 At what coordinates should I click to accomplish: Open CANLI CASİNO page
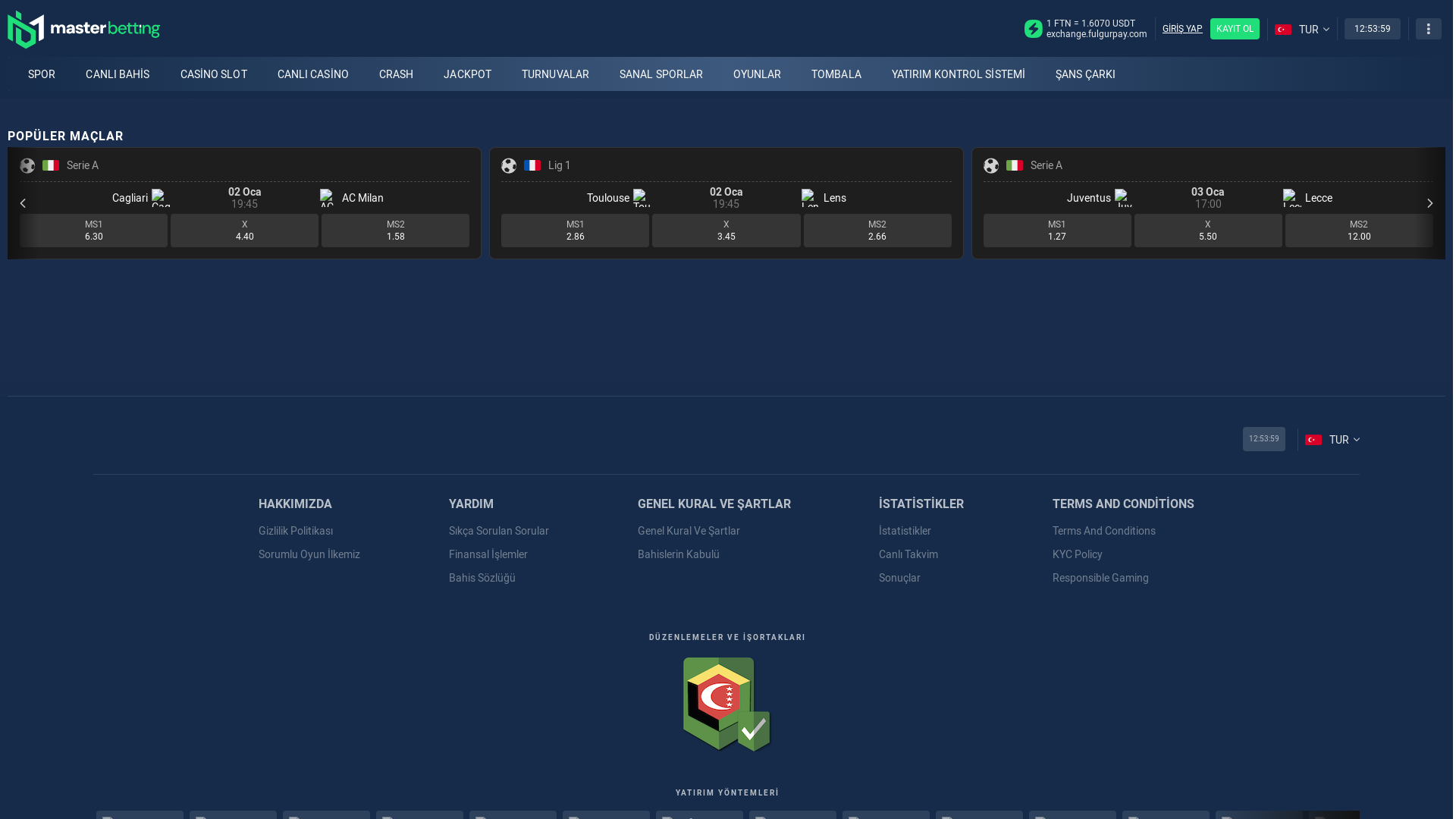pyautogui.click(x=313, y=74)
